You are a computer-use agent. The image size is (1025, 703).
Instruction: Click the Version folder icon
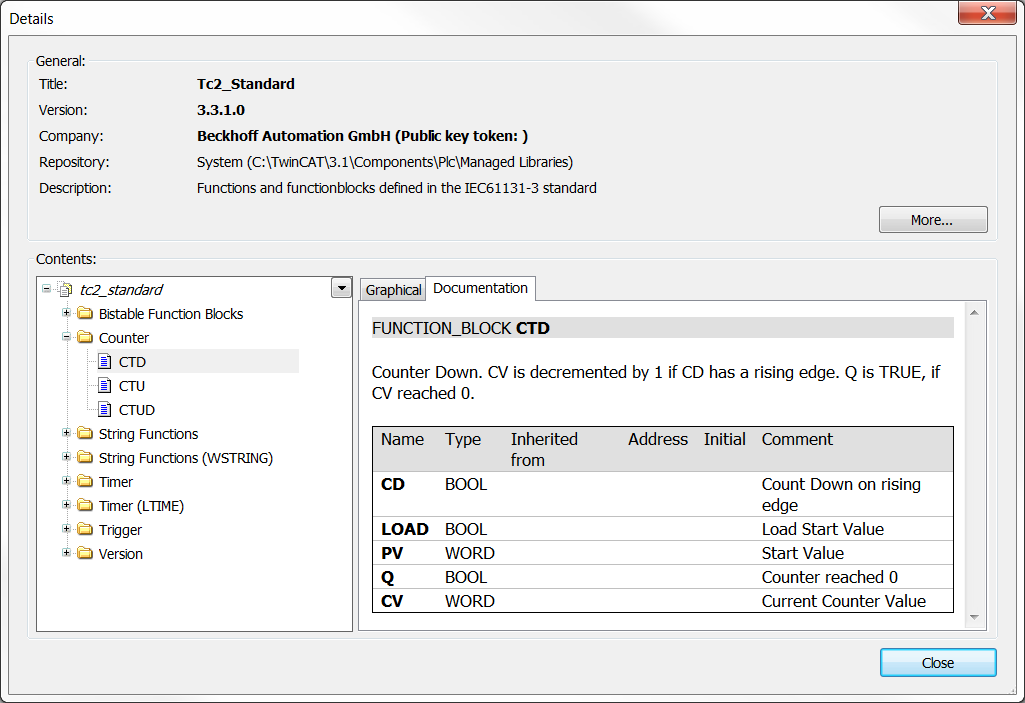[85, 553]
